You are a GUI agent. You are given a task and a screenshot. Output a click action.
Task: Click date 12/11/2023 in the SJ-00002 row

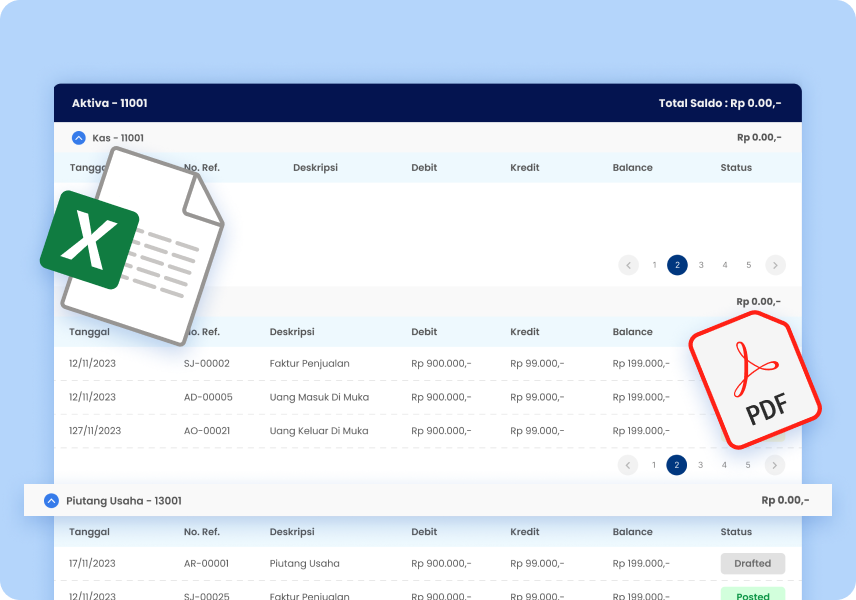click(x=92, y=364)
